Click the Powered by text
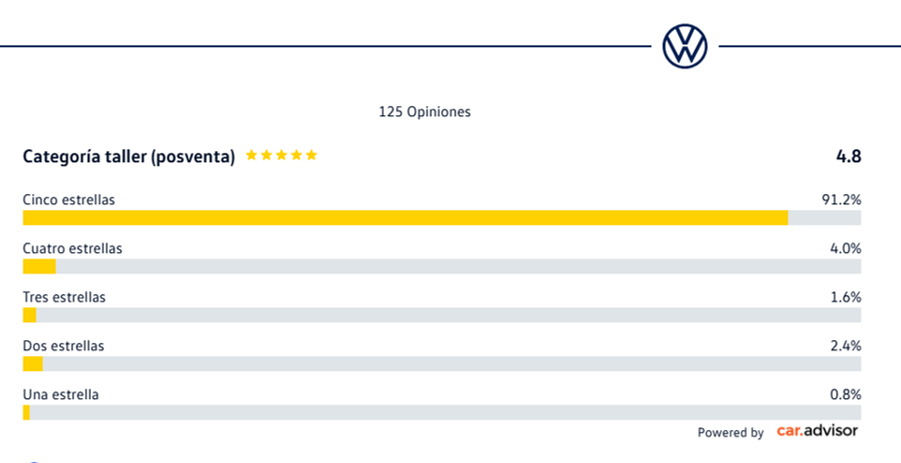This screenshot has height=463, width=901. click(731, 433)
